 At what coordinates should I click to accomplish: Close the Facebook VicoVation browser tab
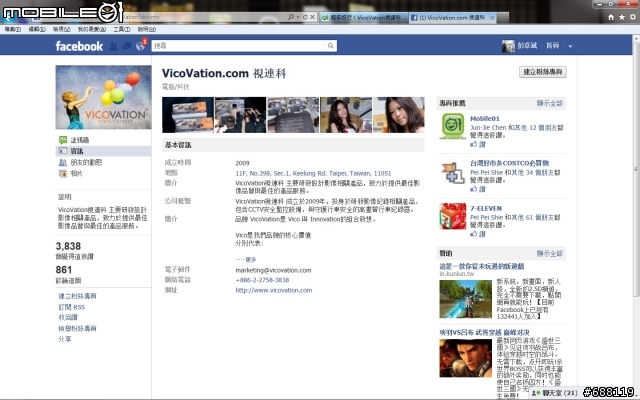pos(492,18)
